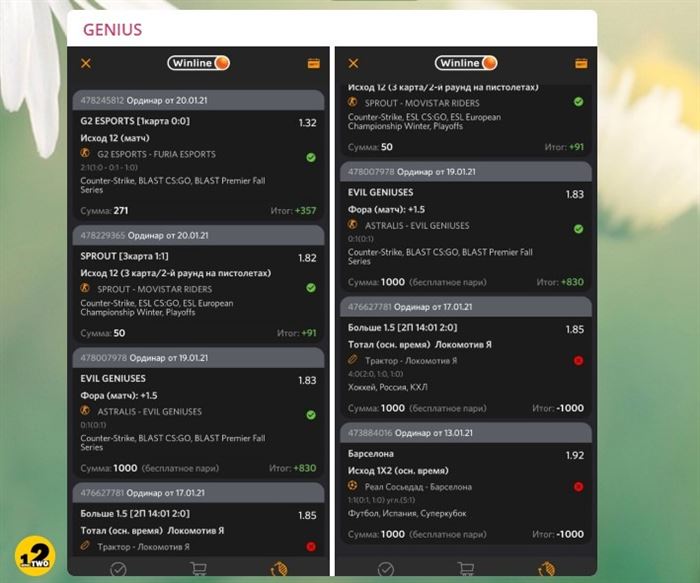This screenshot has height=583, width=700.
Task: Open right bet header 476627781 Ординар от 17.01.21
Action: (x=466, y=307)
